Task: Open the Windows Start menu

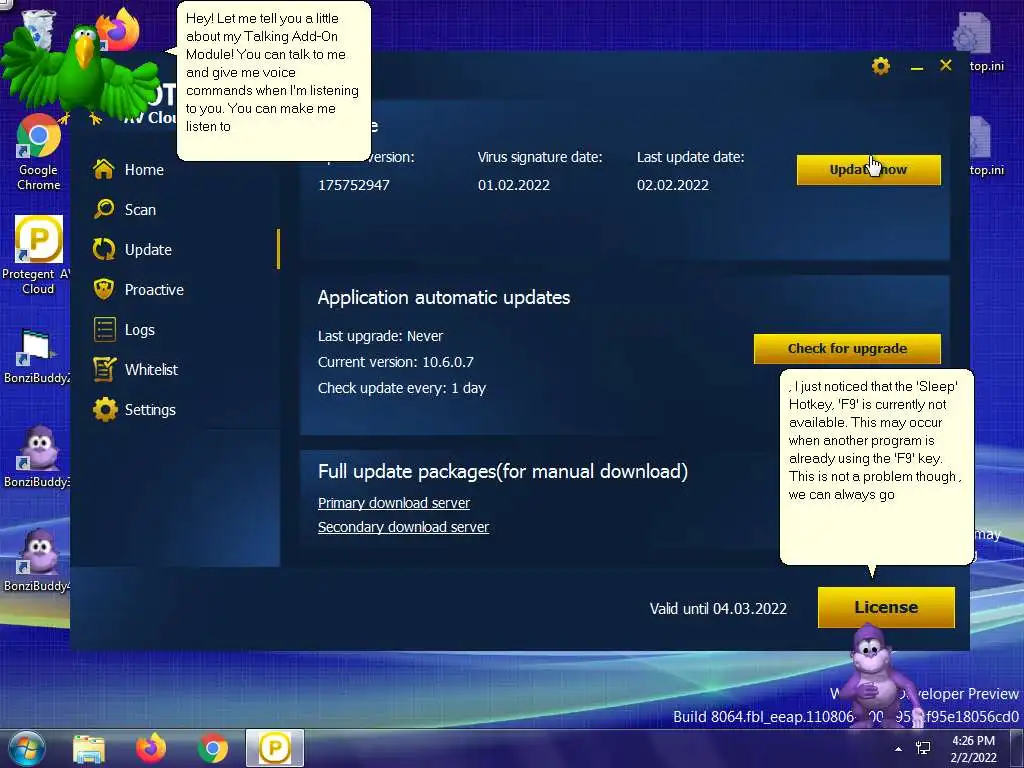Action: pyautogui.click(x=26, y=748)
